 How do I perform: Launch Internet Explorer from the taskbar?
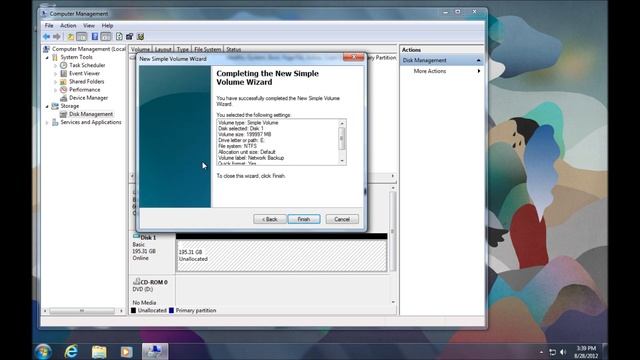[x=71, y=351]
